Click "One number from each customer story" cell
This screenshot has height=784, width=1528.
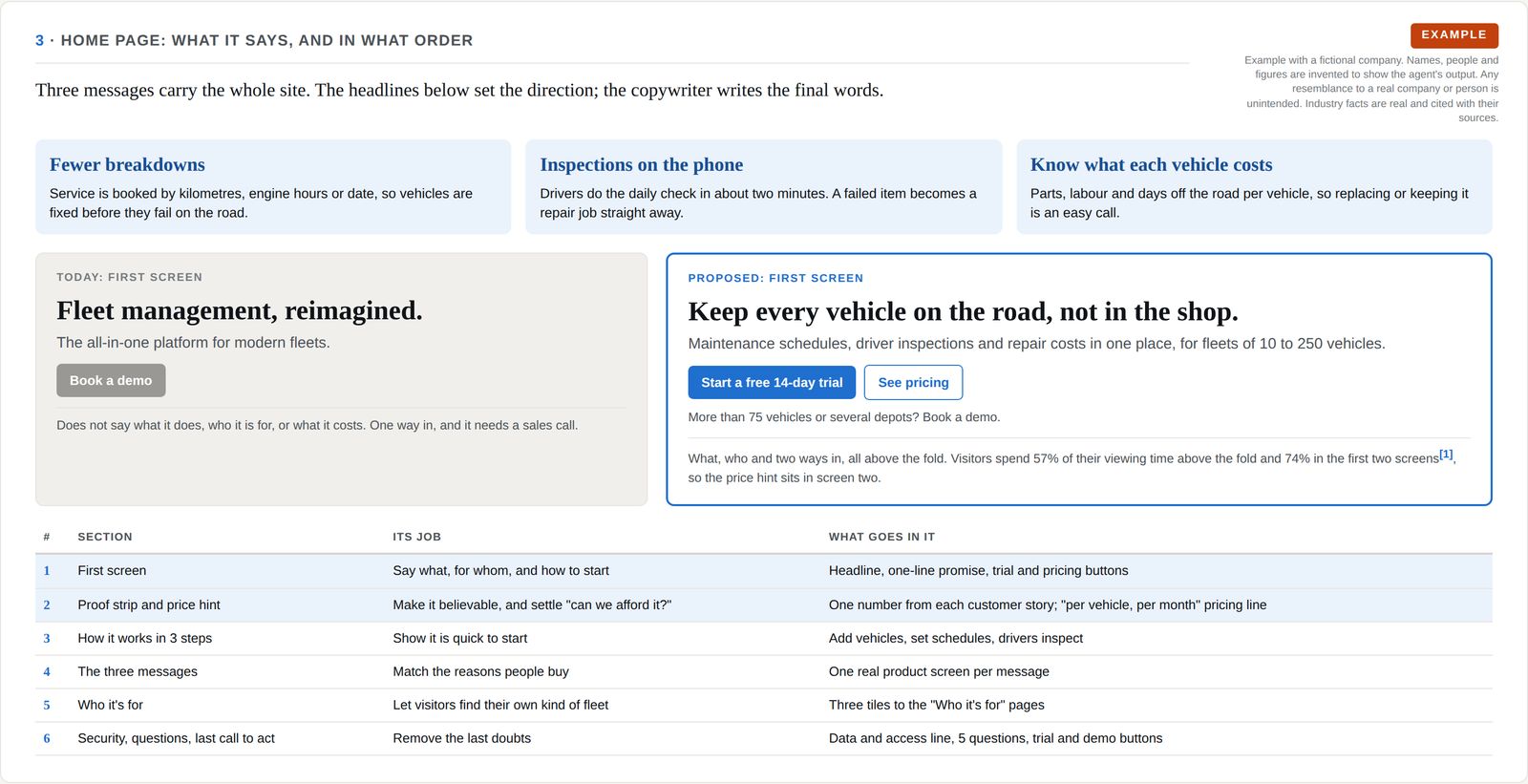1048,604
